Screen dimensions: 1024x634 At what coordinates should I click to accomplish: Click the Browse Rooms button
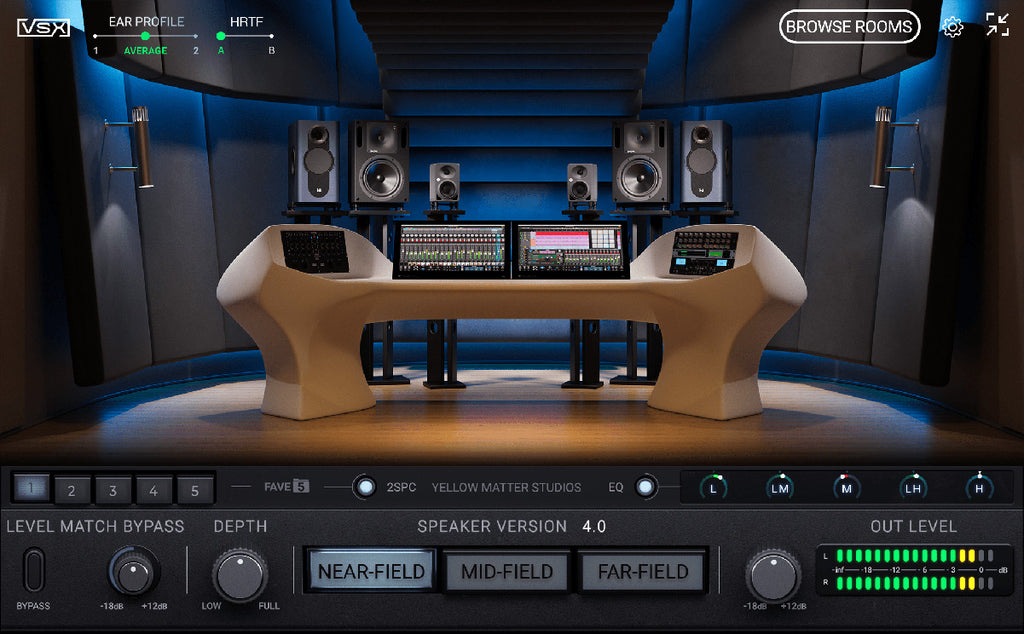[x=849, y=27]
